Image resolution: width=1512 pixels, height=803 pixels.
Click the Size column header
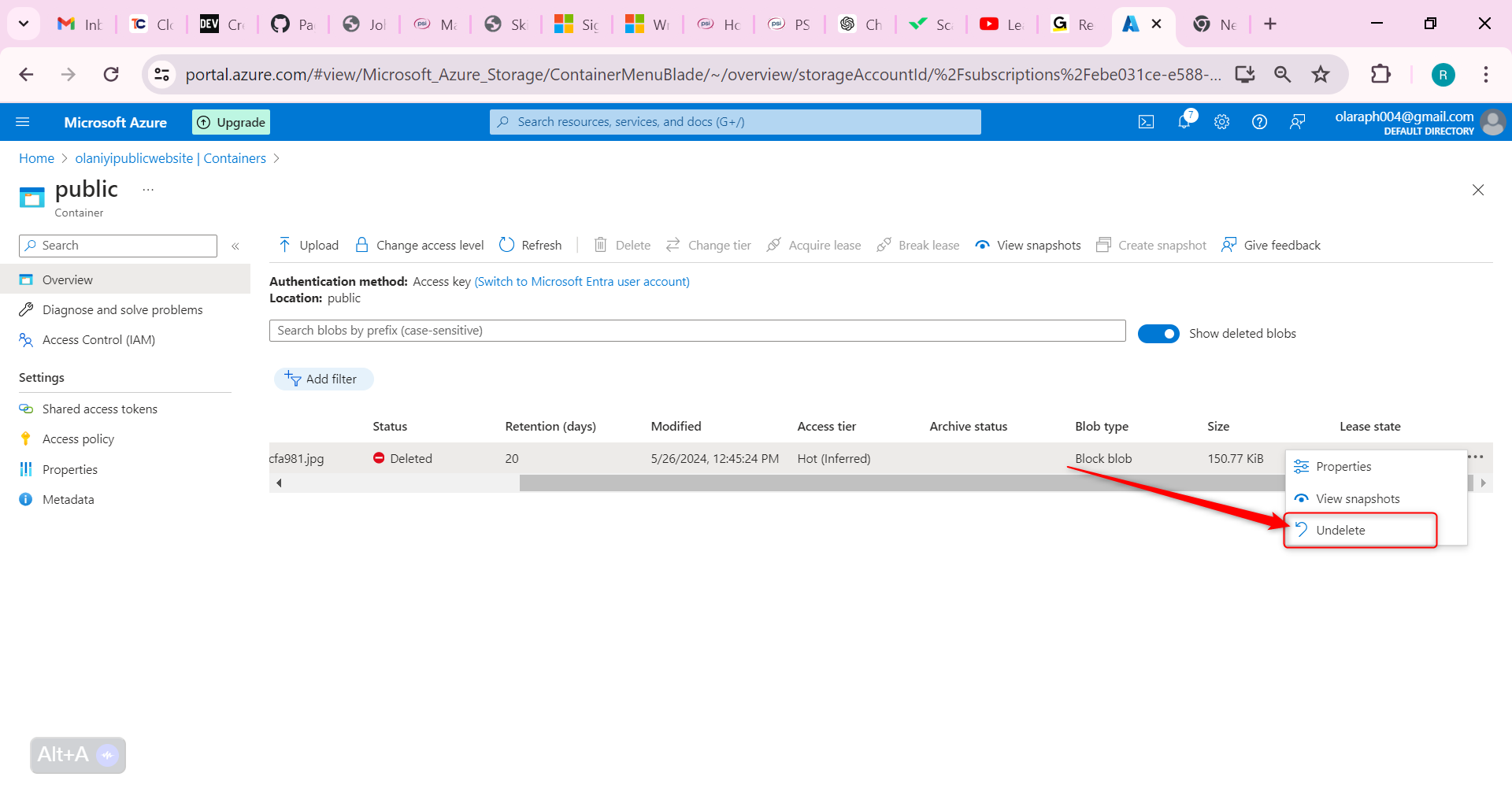pos(1218,426)
